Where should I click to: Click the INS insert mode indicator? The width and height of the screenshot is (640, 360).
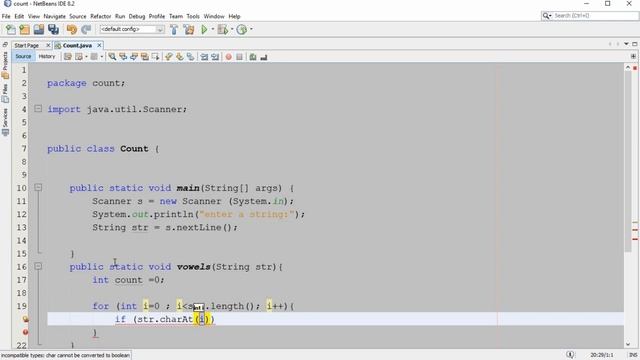pyautogui.click(x=633, y=355)
